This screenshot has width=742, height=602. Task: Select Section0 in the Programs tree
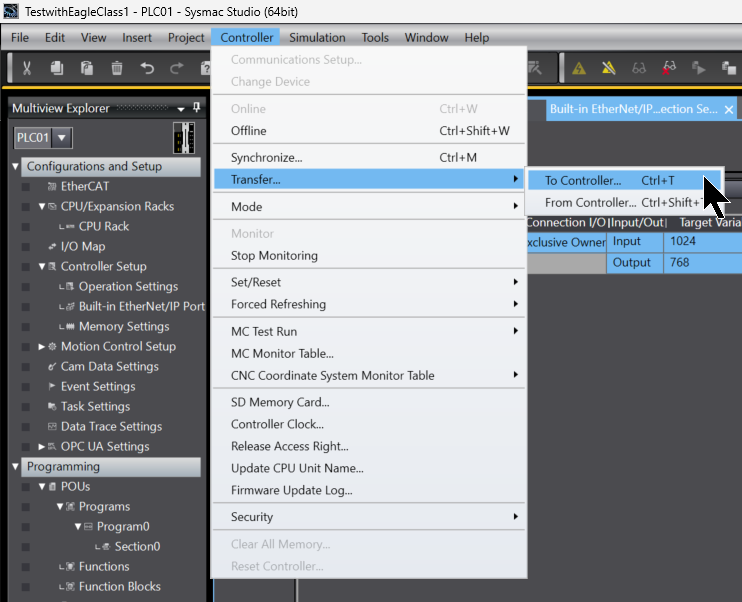(137, 547)
